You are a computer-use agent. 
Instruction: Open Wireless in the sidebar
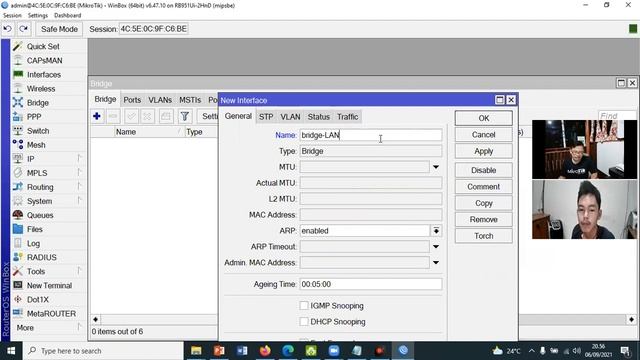coord(41,89)
